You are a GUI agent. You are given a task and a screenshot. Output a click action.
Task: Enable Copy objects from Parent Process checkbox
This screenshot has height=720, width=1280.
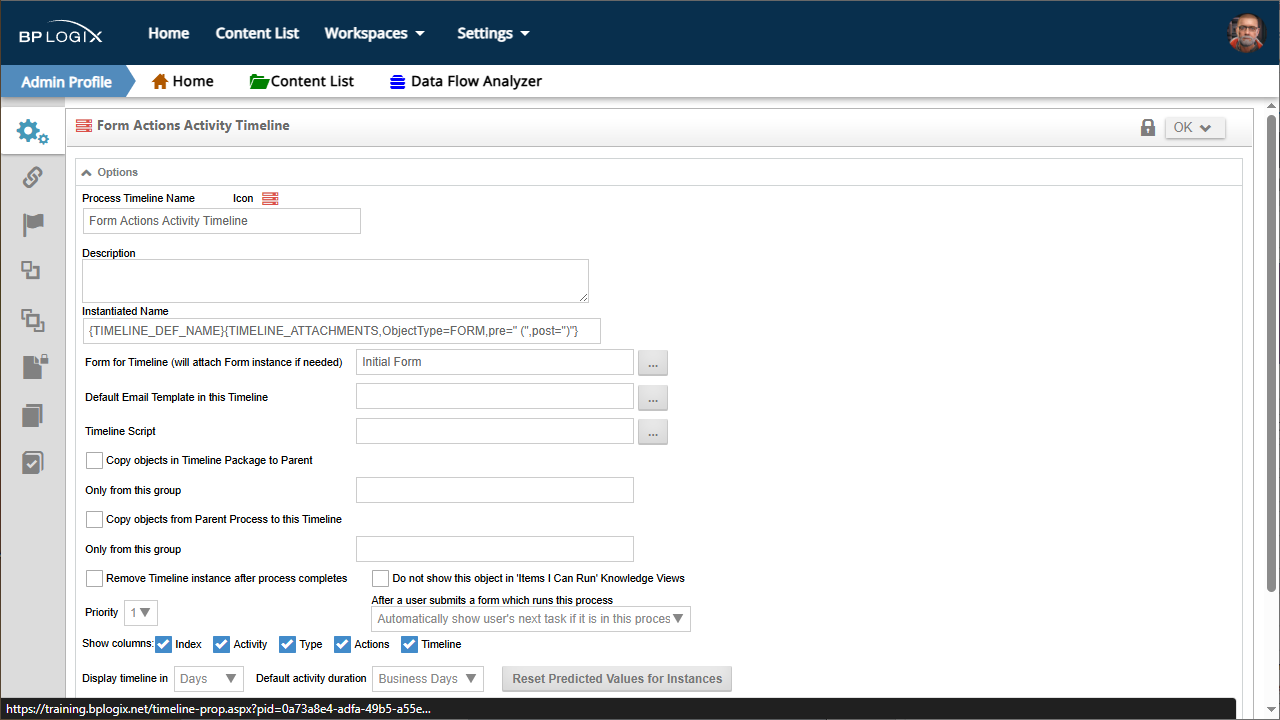tap(94, 519)
